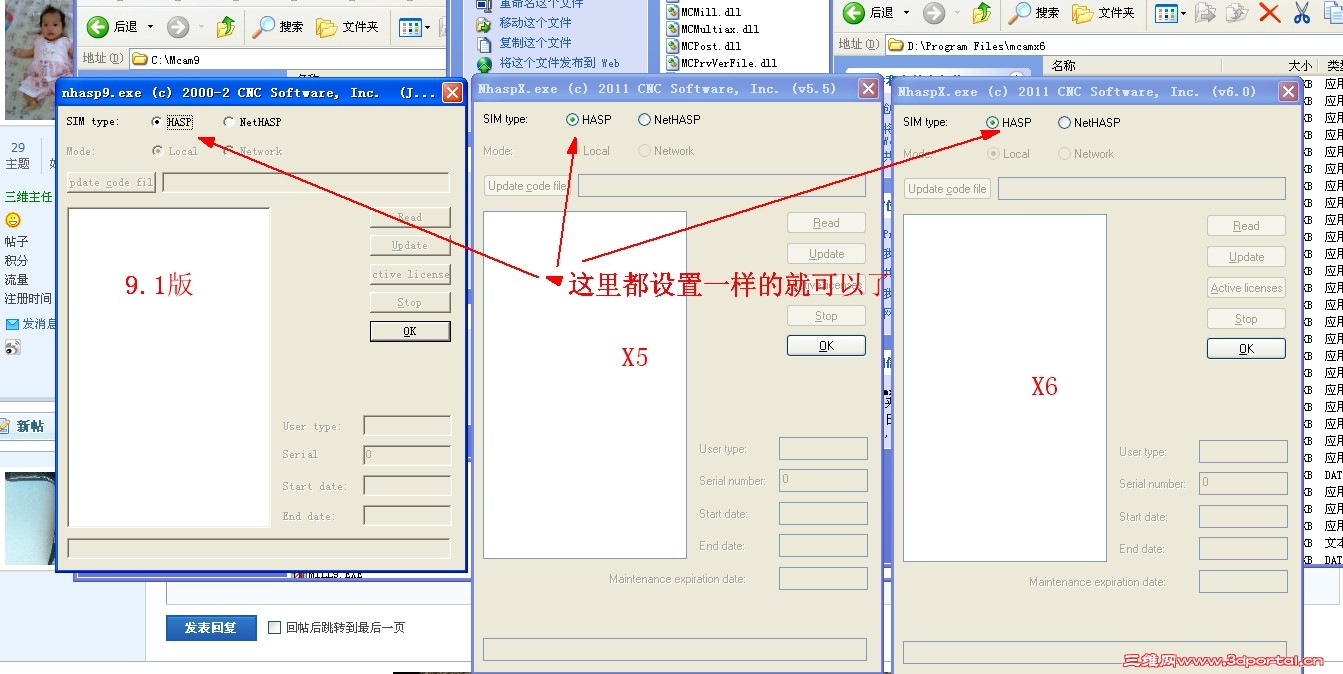This screenshot has height=674, width=1343.
Task: Click OK in NhaspX v6.0 dialog
Action: point(1246,349)
